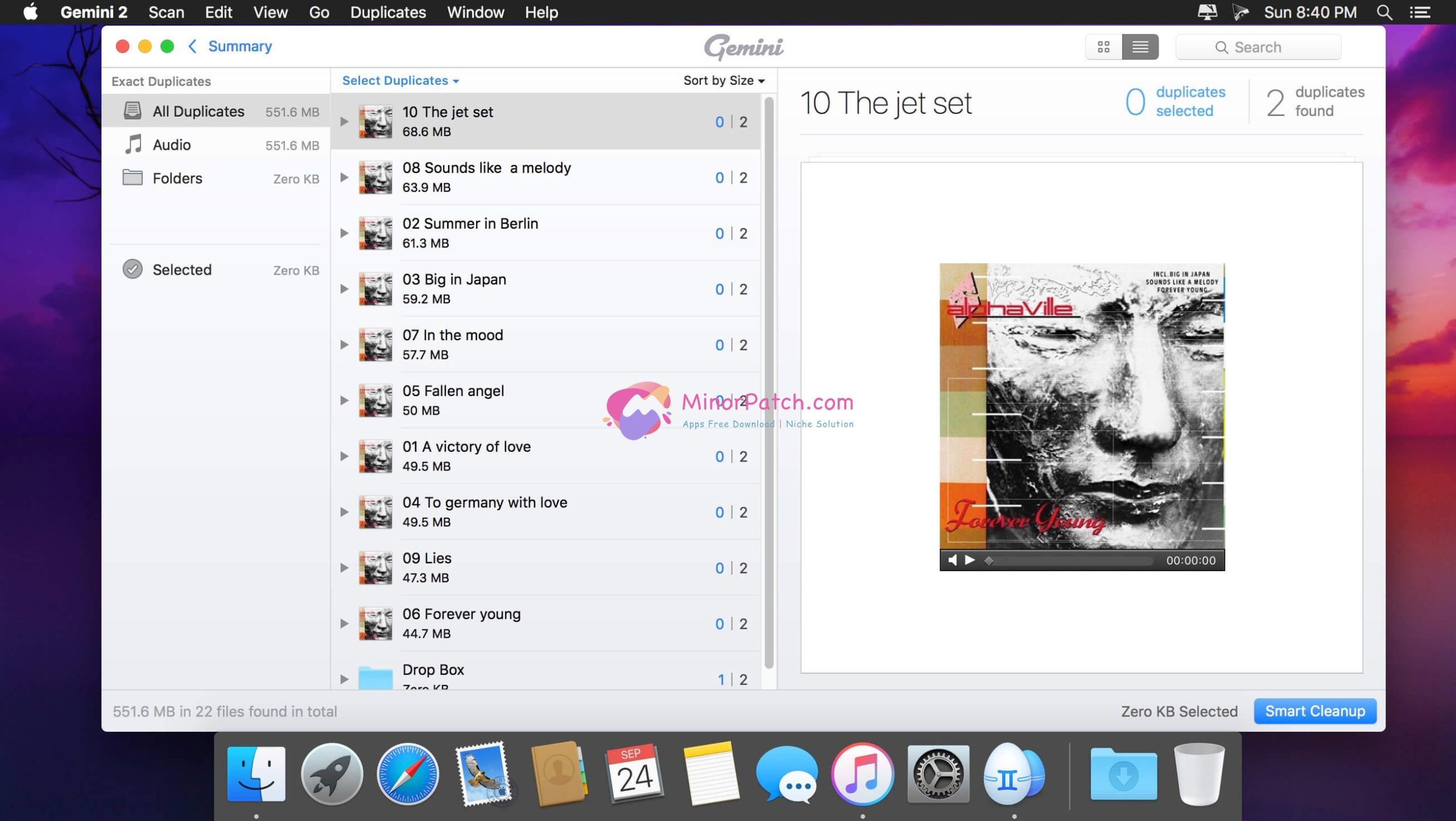1456x821 pixels.
Task: Expand the 10 The jet set group
Action: (x=344, y=121)
